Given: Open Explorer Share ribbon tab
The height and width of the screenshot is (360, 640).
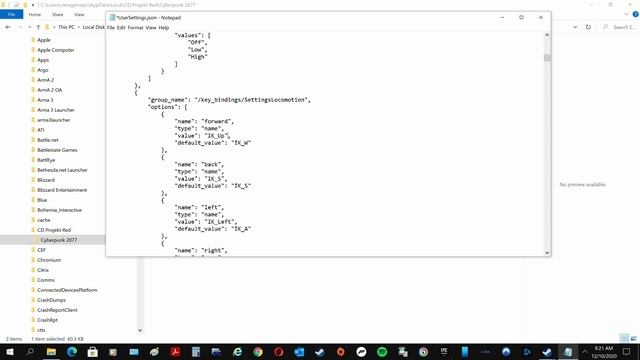Looking at the screenshot, I should [58, 14].
